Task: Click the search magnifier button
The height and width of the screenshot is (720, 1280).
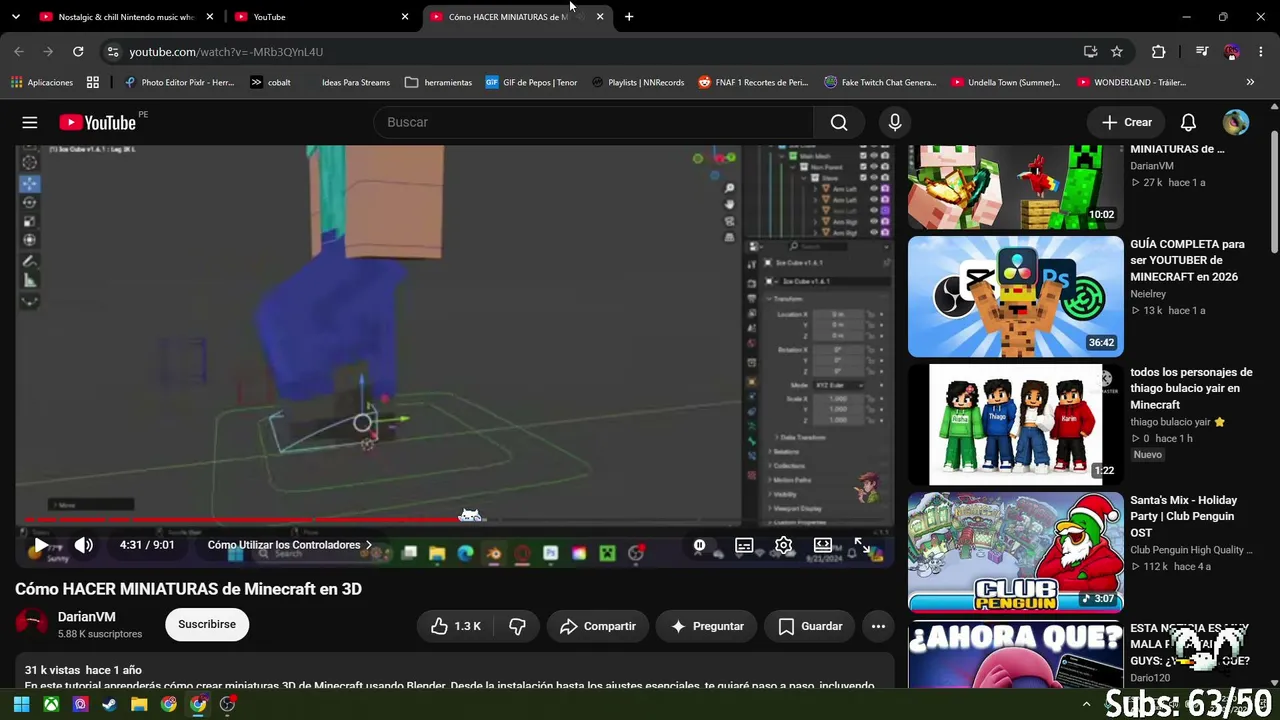Action: [839, 122]
